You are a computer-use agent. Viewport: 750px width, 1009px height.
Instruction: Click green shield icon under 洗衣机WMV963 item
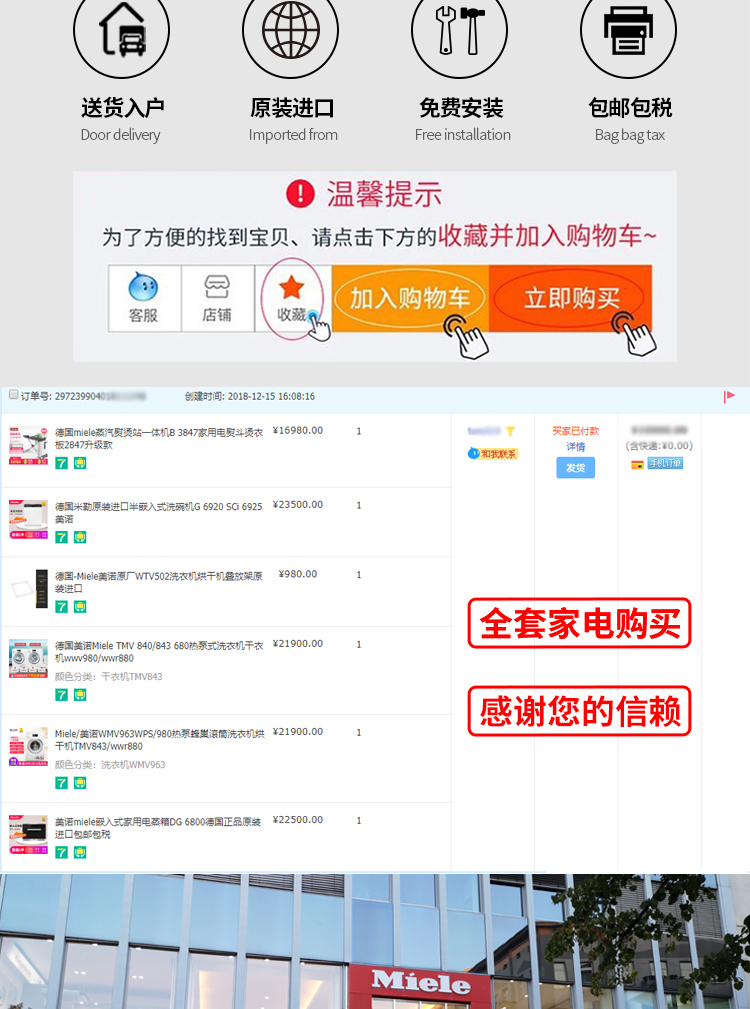(x=80, y=782)
